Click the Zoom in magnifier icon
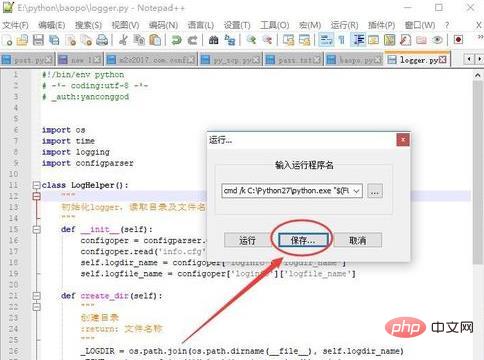Viewport: 484px width, 360px height. coord(251,40)
